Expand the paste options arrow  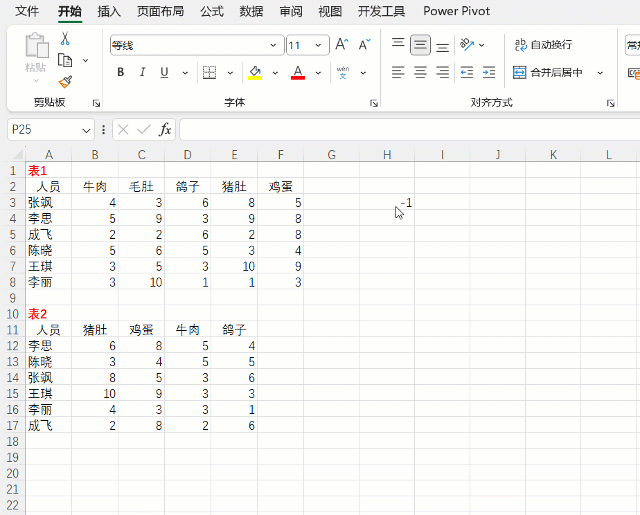point(36,80)
